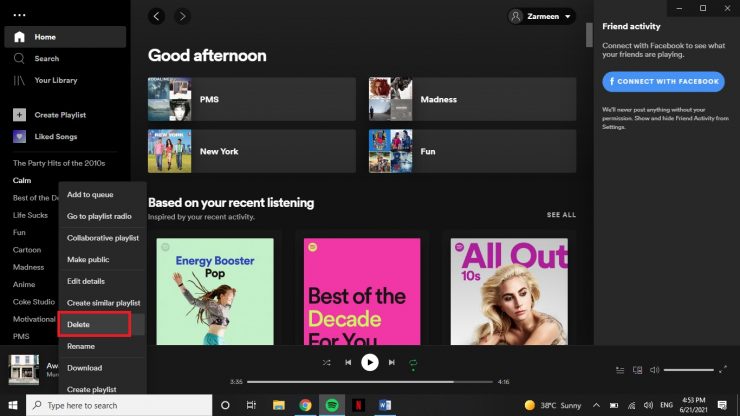Open the notification center icon
Viewport: 740px width, 416px height.
[722, 405]
